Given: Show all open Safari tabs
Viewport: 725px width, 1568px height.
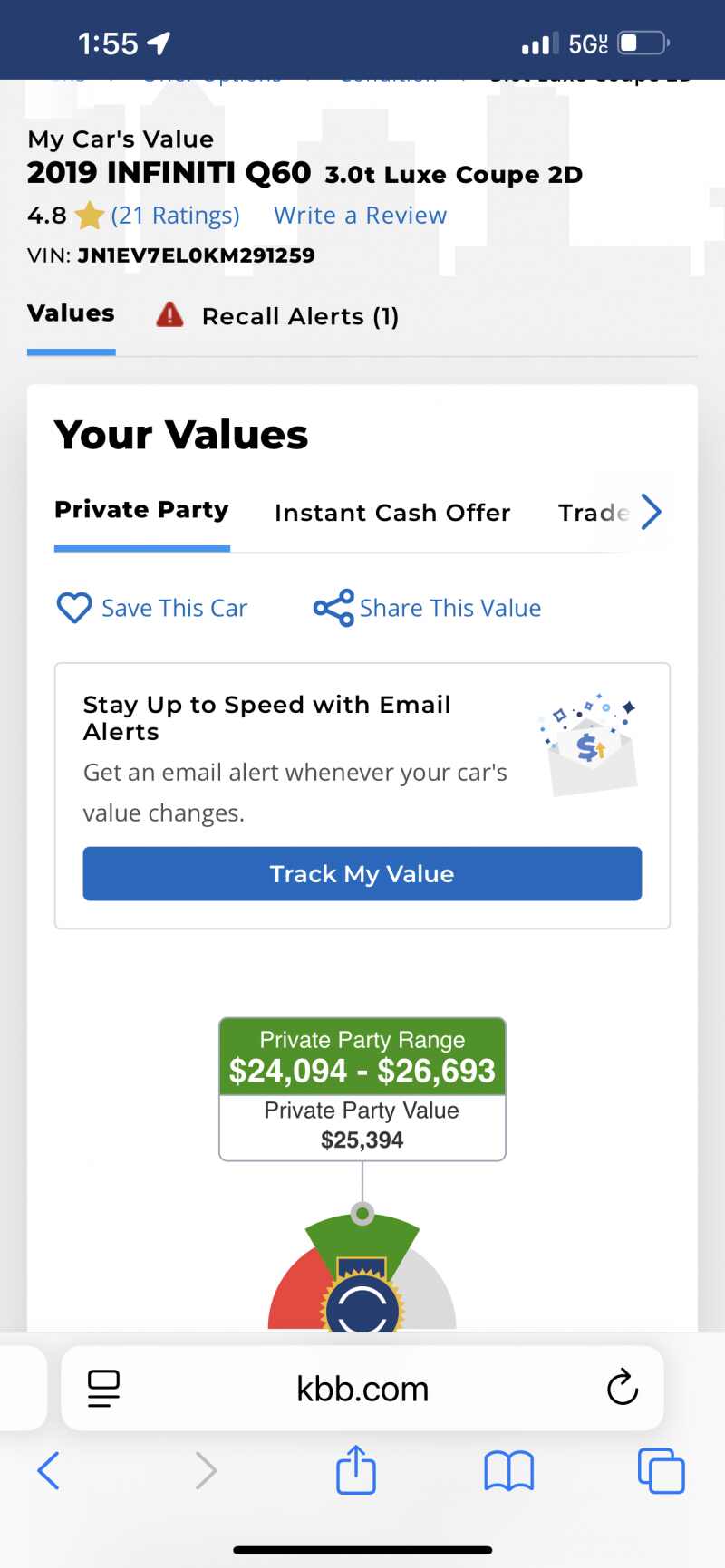Looking at the screenshot, I should [x=661, y=1470].
